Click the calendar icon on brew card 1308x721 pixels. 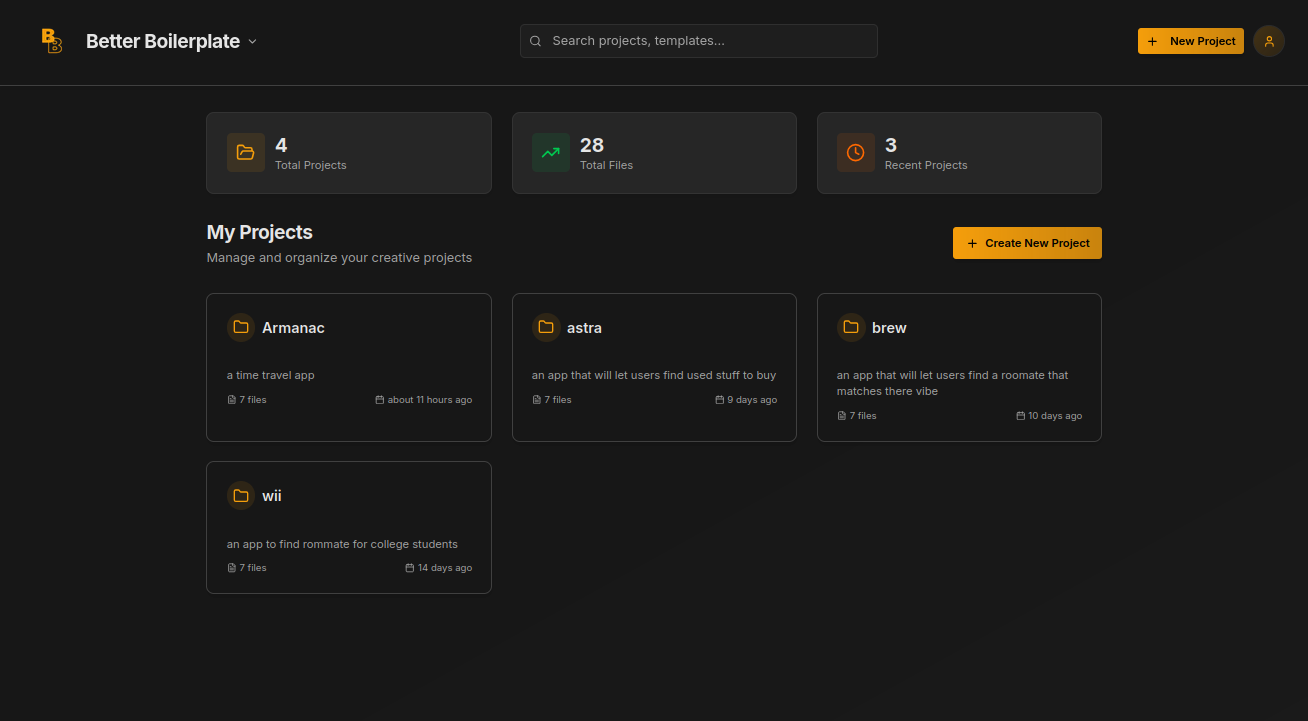click(1020, 415)
